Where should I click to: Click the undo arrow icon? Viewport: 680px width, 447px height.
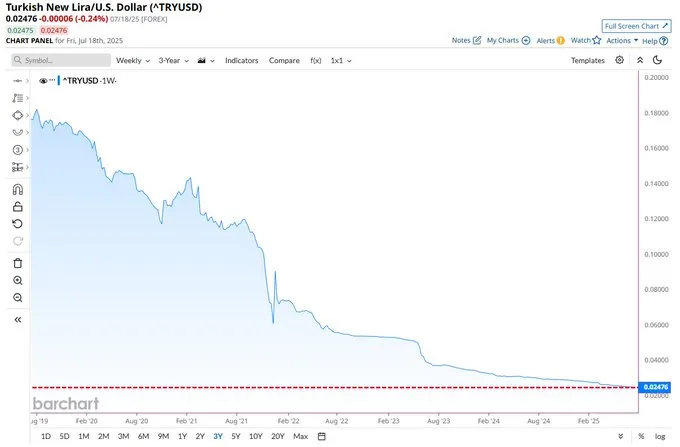coord(18,224)
